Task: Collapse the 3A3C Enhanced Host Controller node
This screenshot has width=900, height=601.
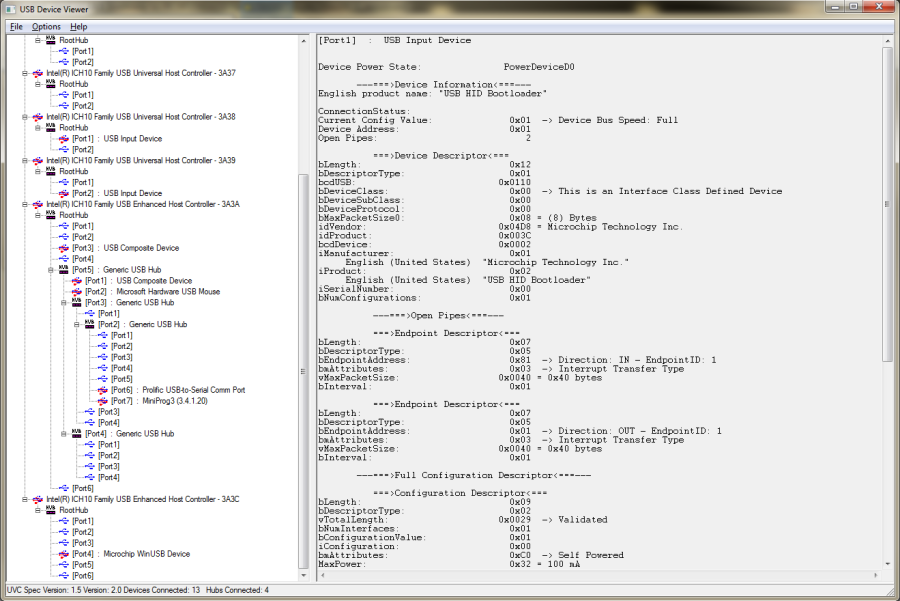Action: pos(24,499)
